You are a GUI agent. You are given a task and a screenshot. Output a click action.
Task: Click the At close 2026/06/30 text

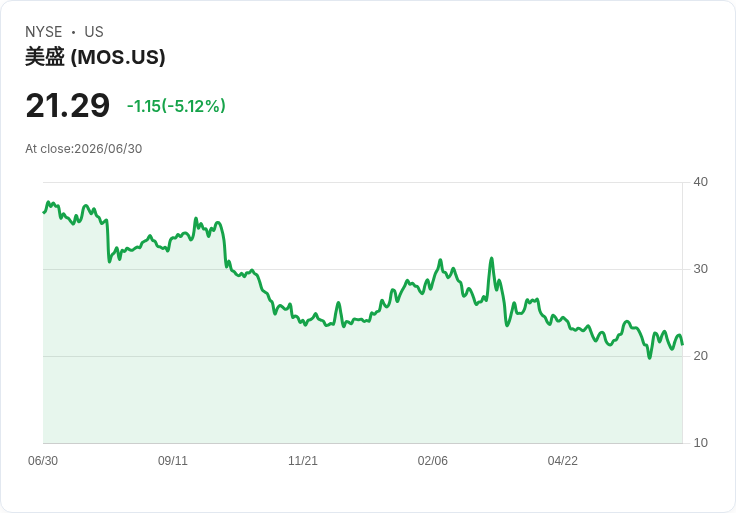coord(84,149)
